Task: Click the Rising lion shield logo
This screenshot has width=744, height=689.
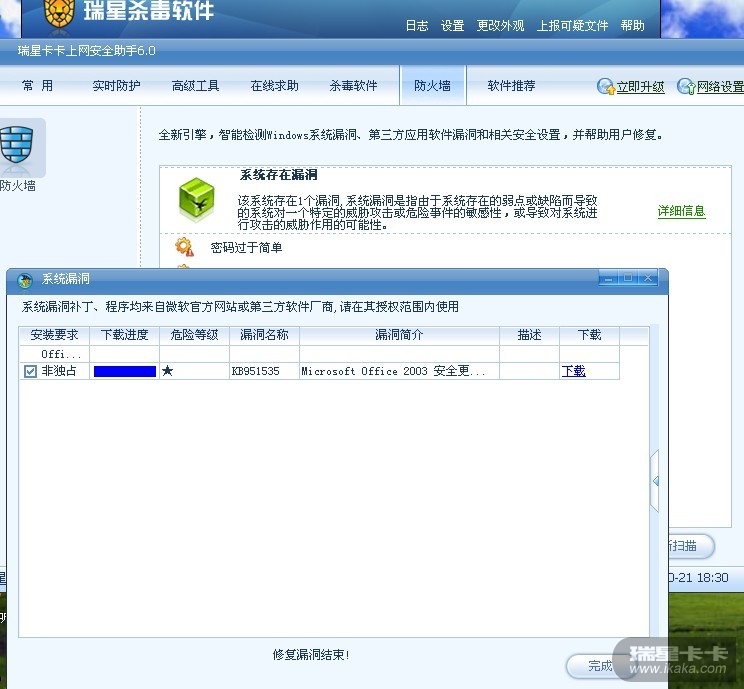Action: 59,12
